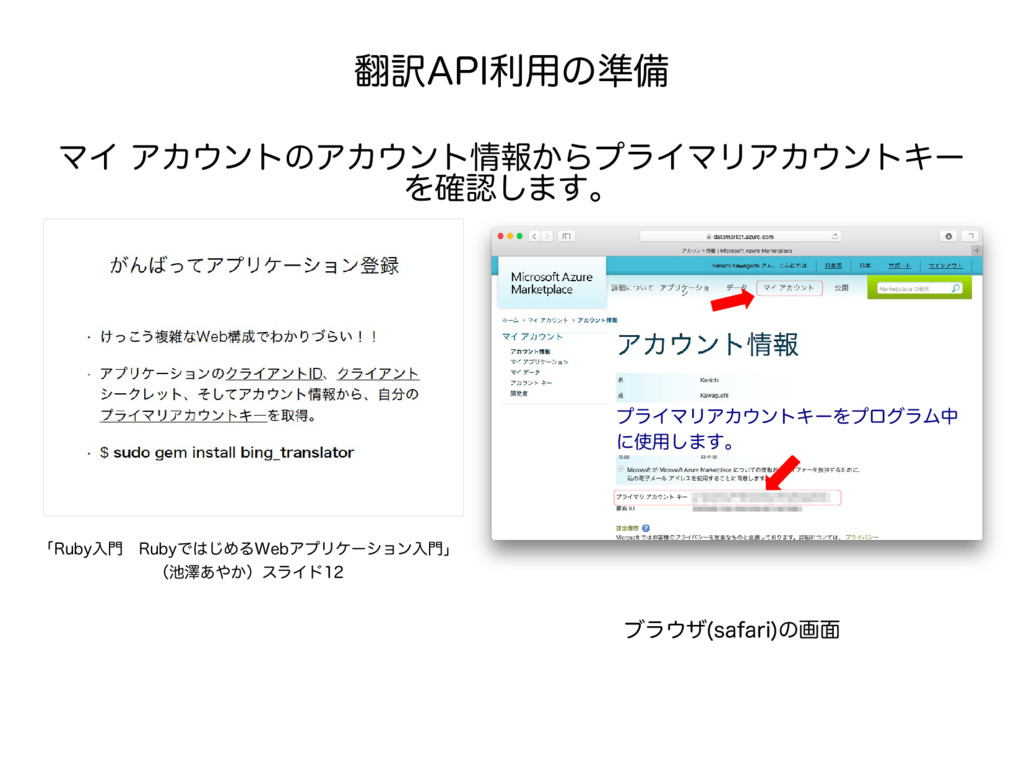Click Microsoft Azure Marketplace logo

click(x=551, y=283)
